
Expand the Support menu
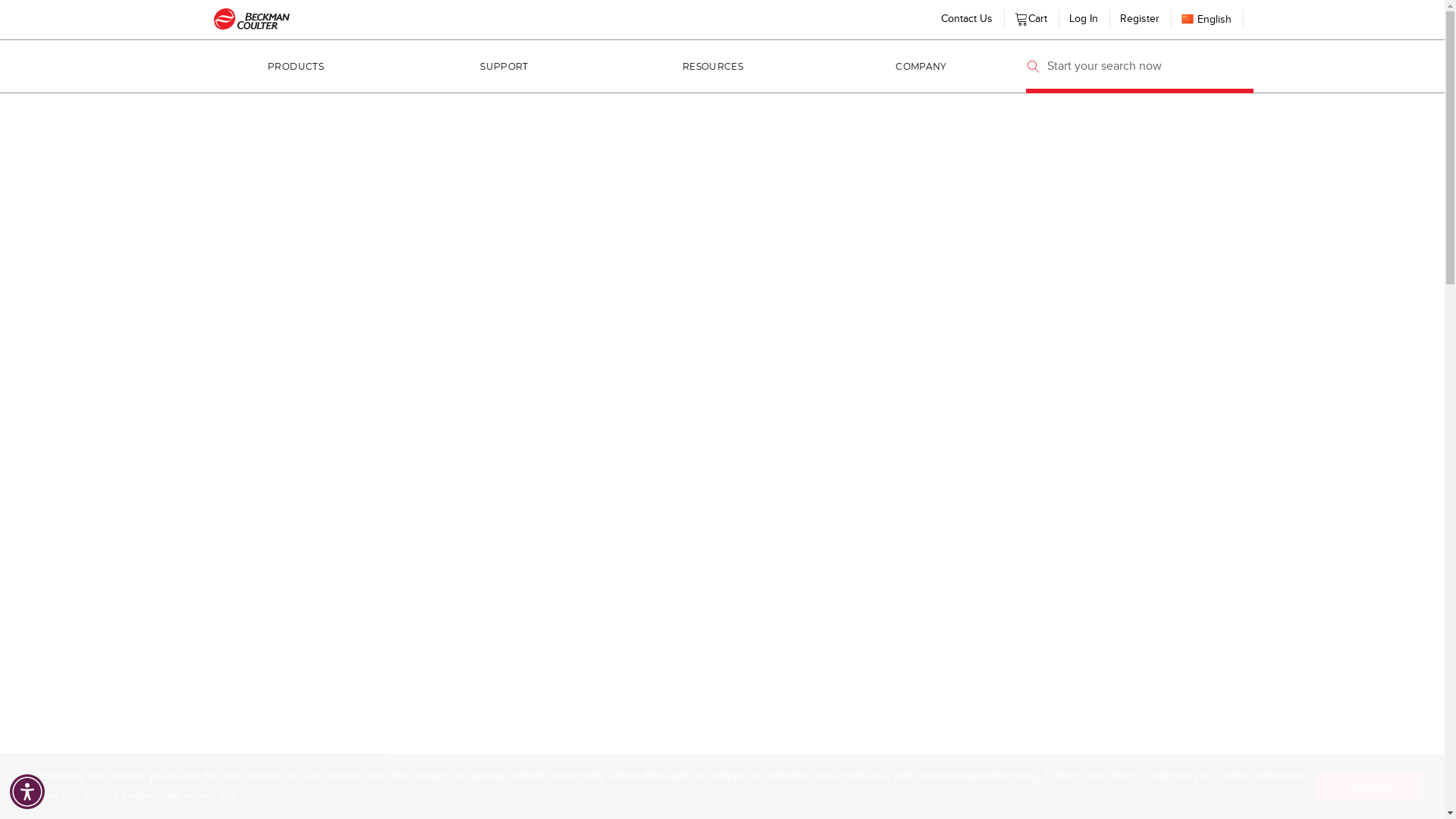[x=504, y=67]
